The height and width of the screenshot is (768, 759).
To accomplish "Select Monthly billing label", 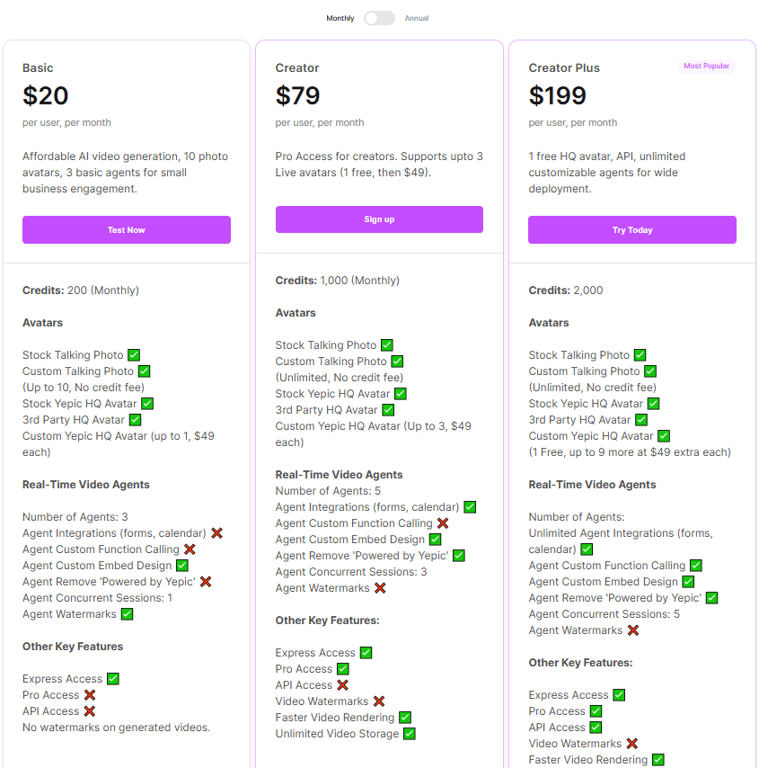I will [340, 18].
